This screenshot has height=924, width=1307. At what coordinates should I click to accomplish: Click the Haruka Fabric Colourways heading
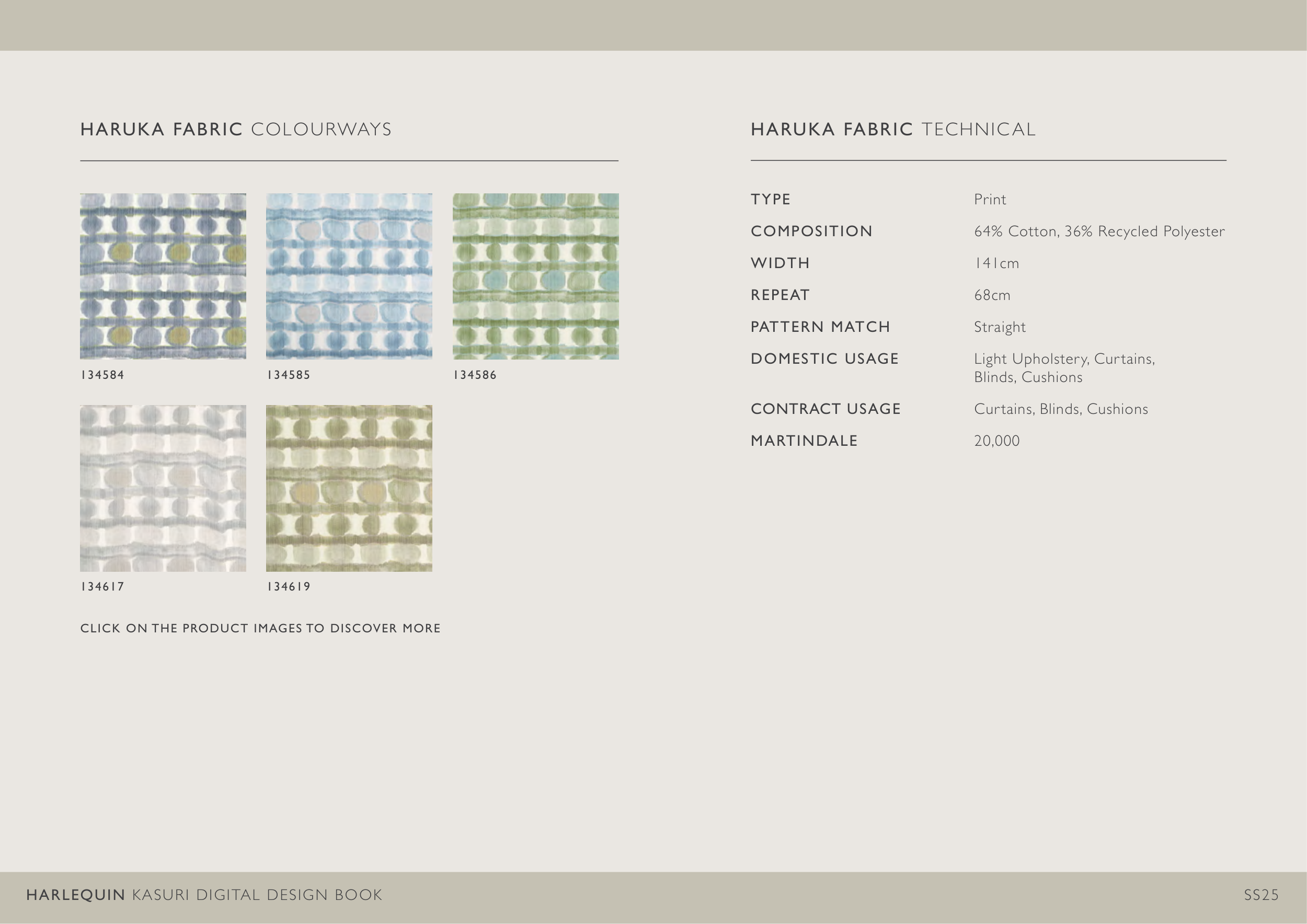pyautogui.click(x=236, y=129)
